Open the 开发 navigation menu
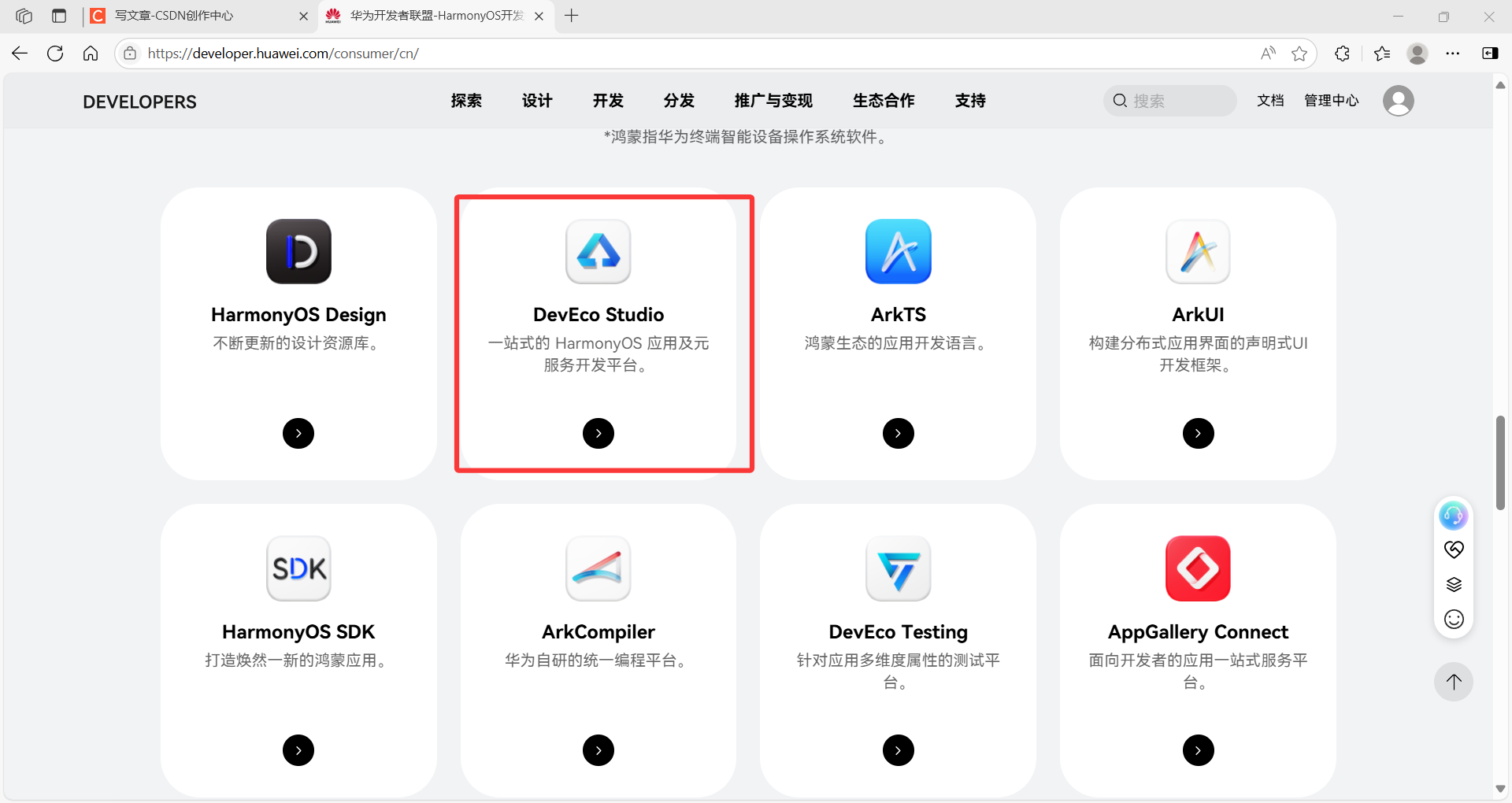1512x803 pixels. click(608, 101)
